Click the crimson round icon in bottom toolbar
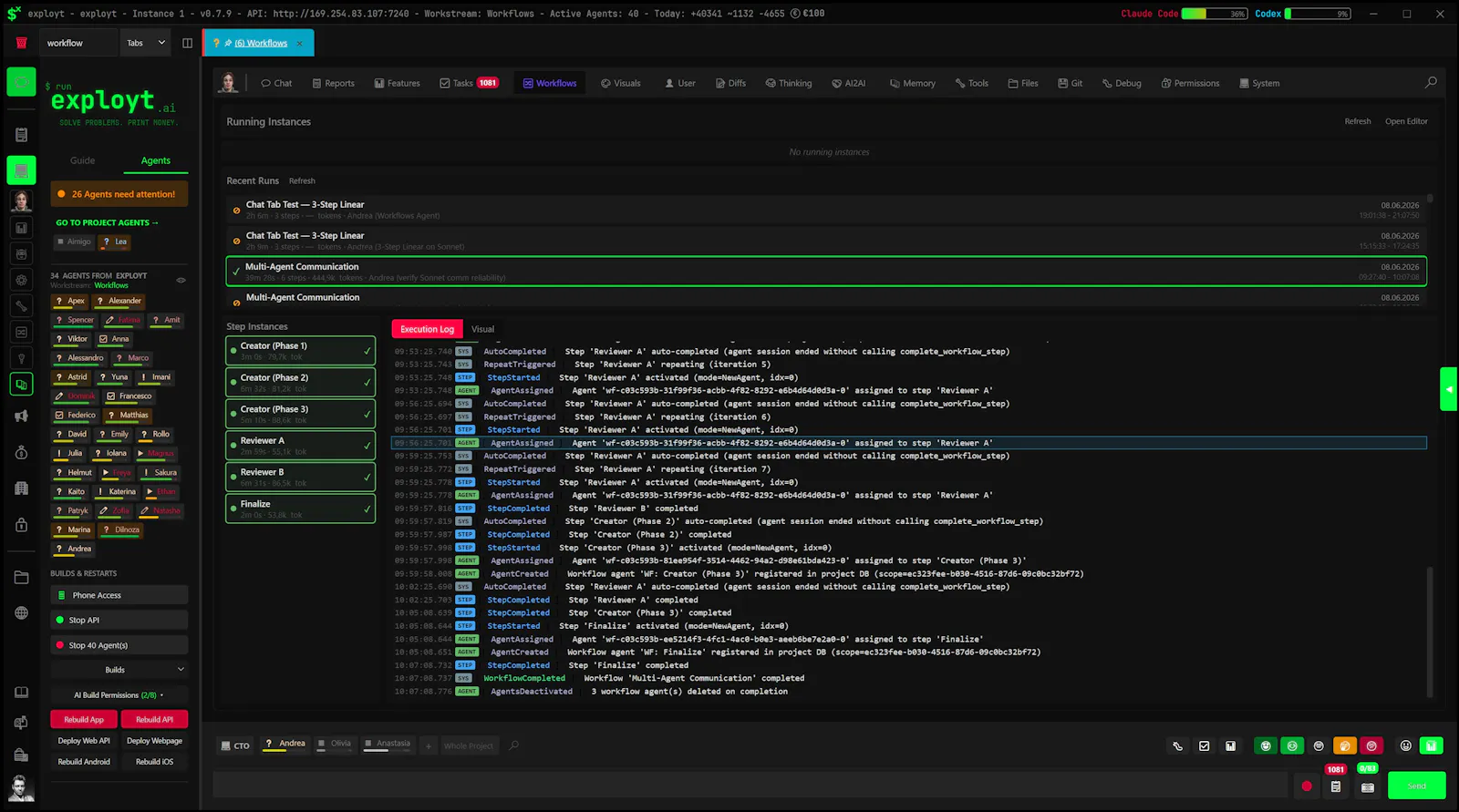 pyautogui.click(x=1371, y=745)
